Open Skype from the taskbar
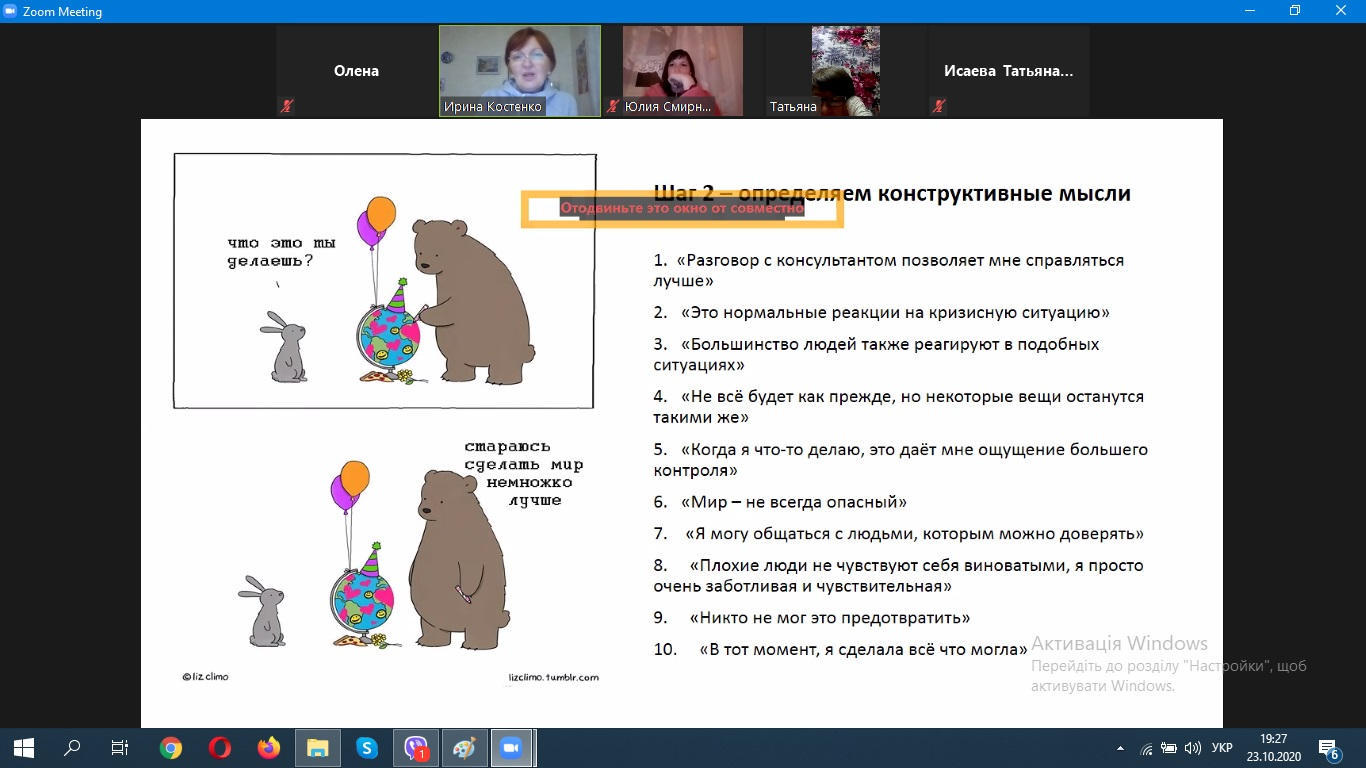Viewport: 1366px width, 768px height. click(x=367, y=748)
